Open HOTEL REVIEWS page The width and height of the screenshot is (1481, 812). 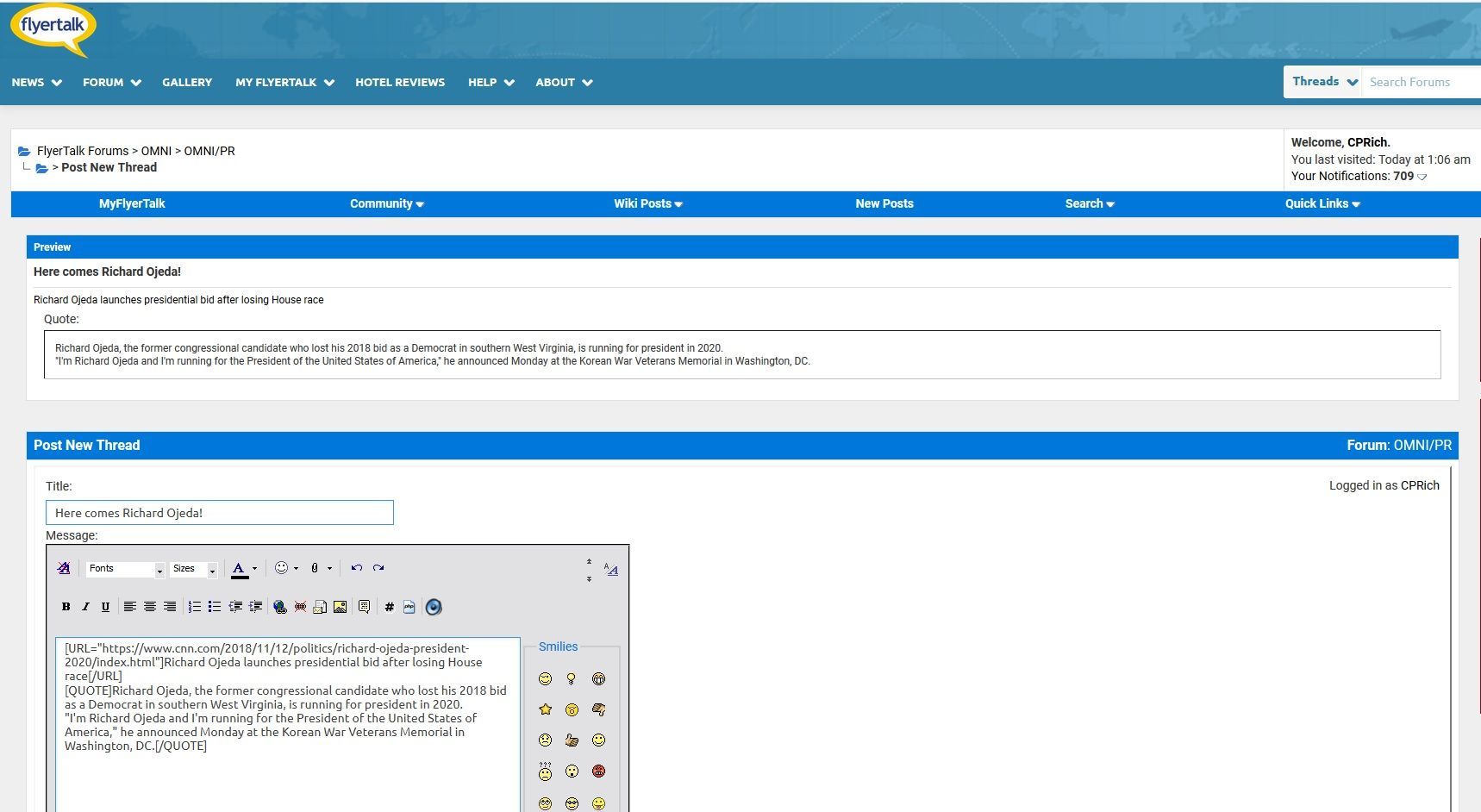tap(400, 83)
